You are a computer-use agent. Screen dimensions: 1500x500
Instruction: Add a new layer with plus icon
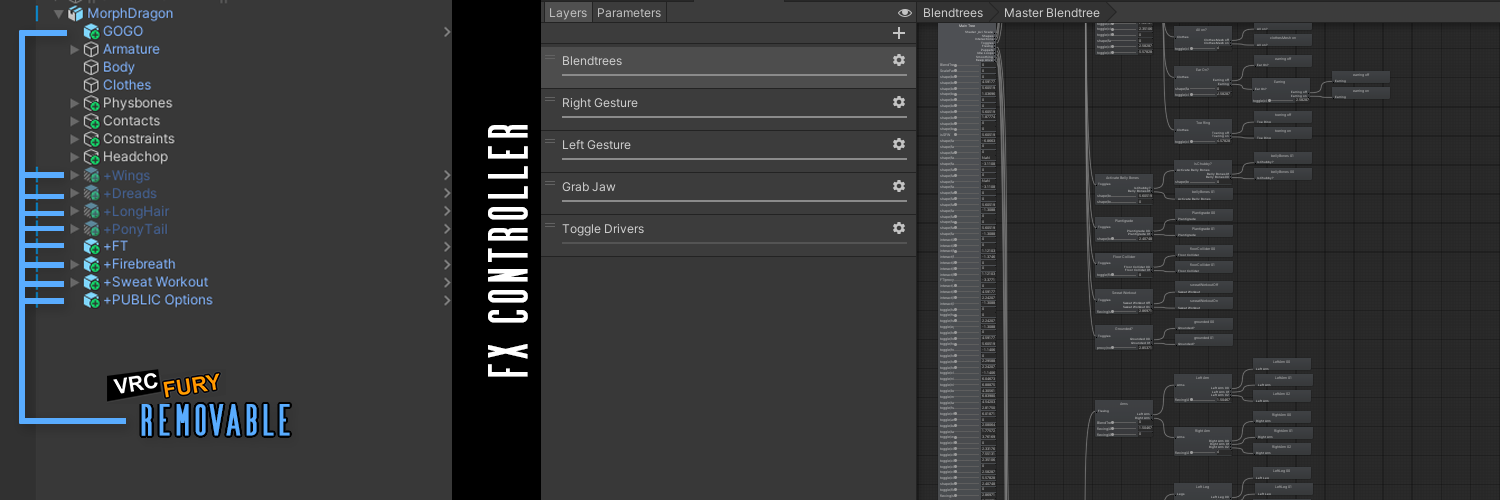898,33
